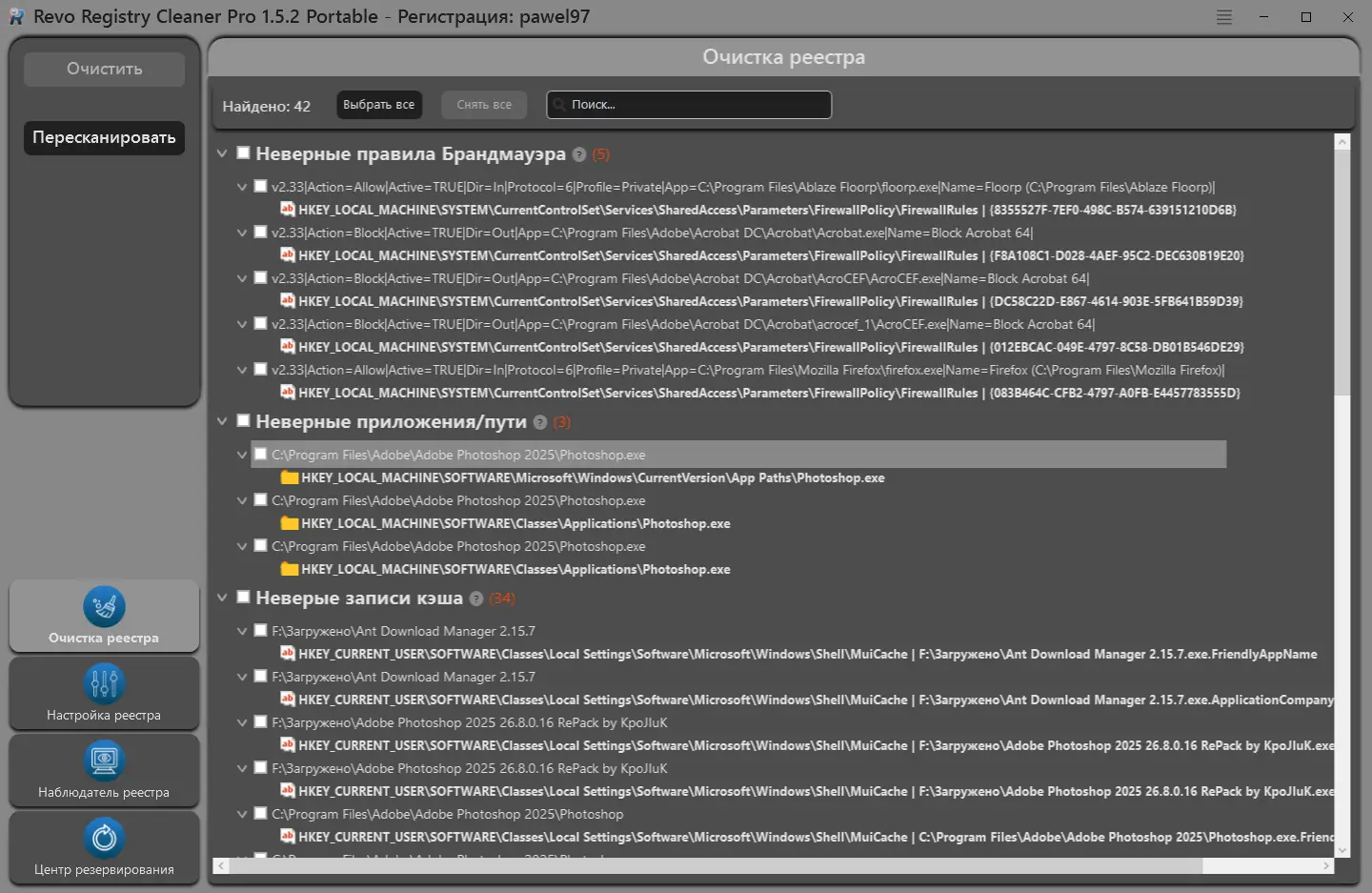Open the Очистка реестра section via its broom icon

click(x=104, y=606)
